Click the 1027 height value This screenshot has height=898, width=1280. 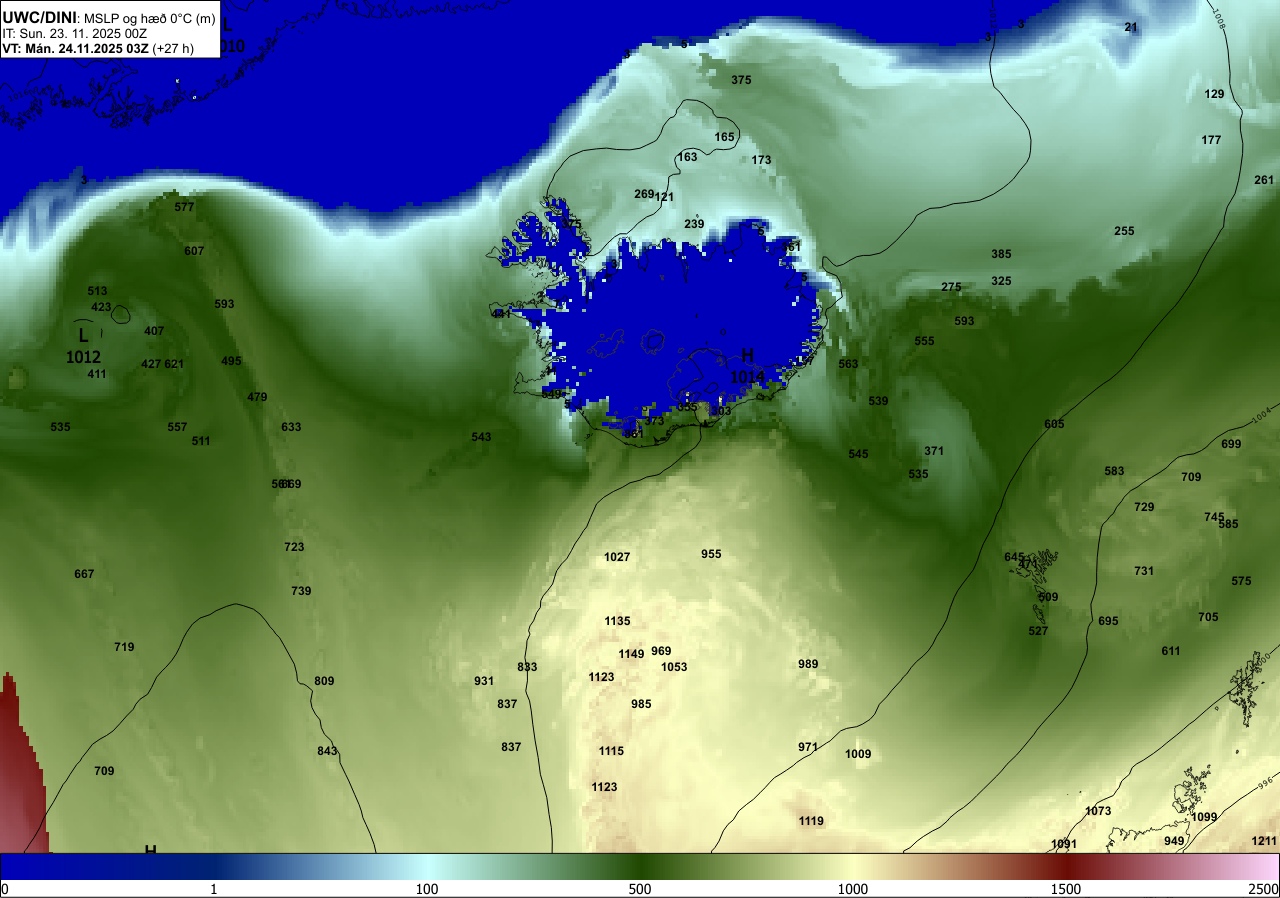point(617,557)
